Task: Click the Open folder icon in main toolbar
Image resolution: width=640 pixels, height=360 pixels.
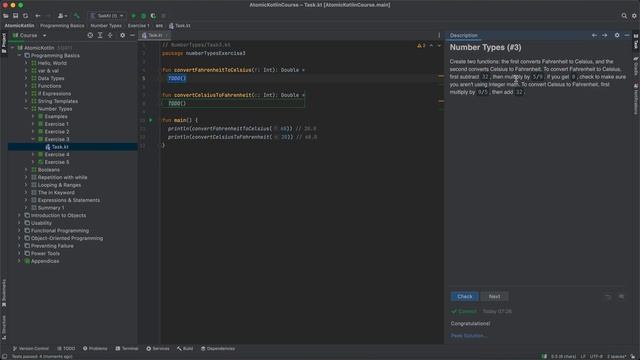Action: 6,16
